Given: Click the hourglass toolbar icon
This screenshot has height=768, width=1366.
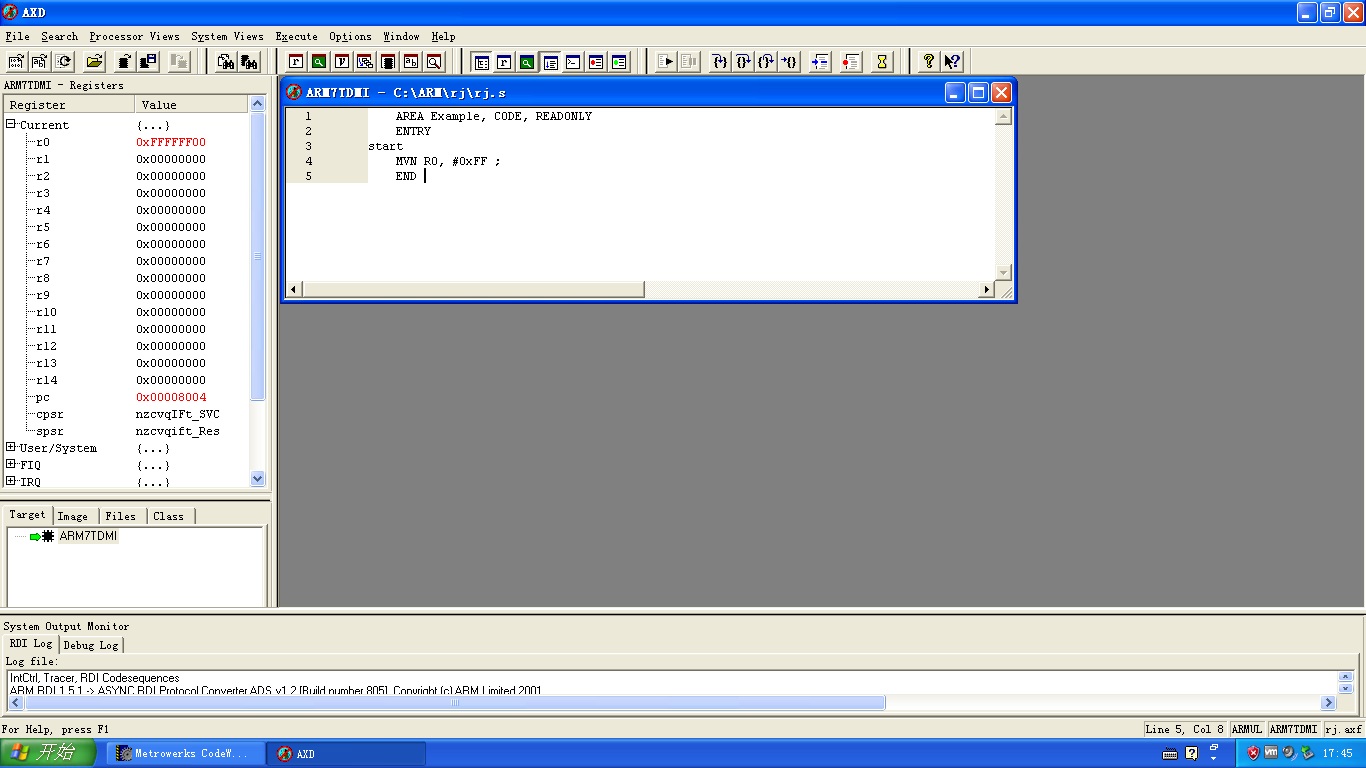Looking at the screenshot, I should 882,62.
